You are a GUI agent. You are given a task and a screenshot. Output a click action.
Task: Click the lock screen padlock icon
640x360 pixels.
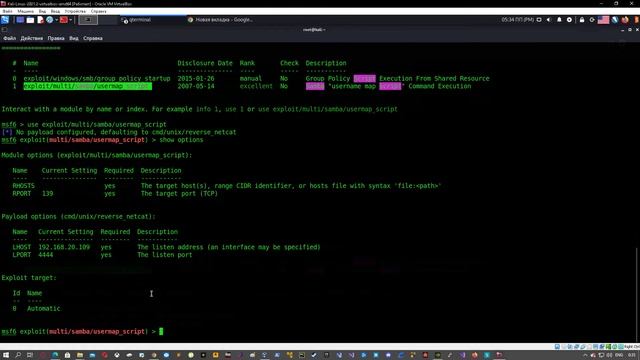pyautogui.click(x=582, y=20)
